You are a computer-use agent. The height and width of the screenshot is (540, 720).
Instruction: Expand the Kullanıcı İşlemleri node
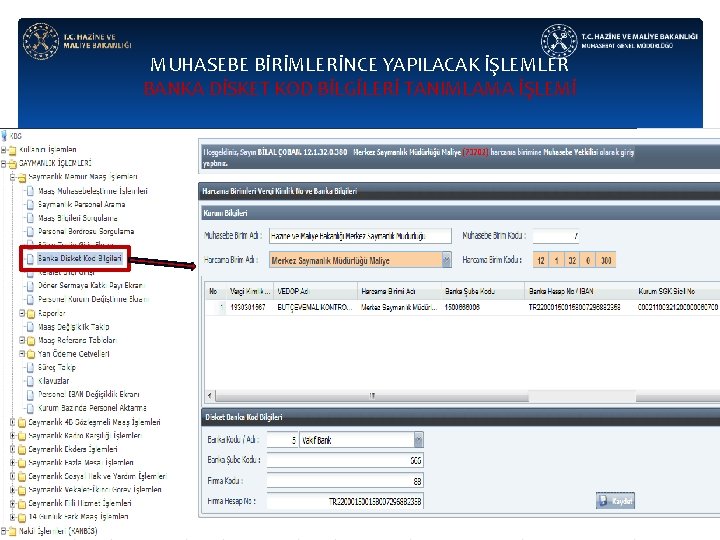(x=4, y=149)
